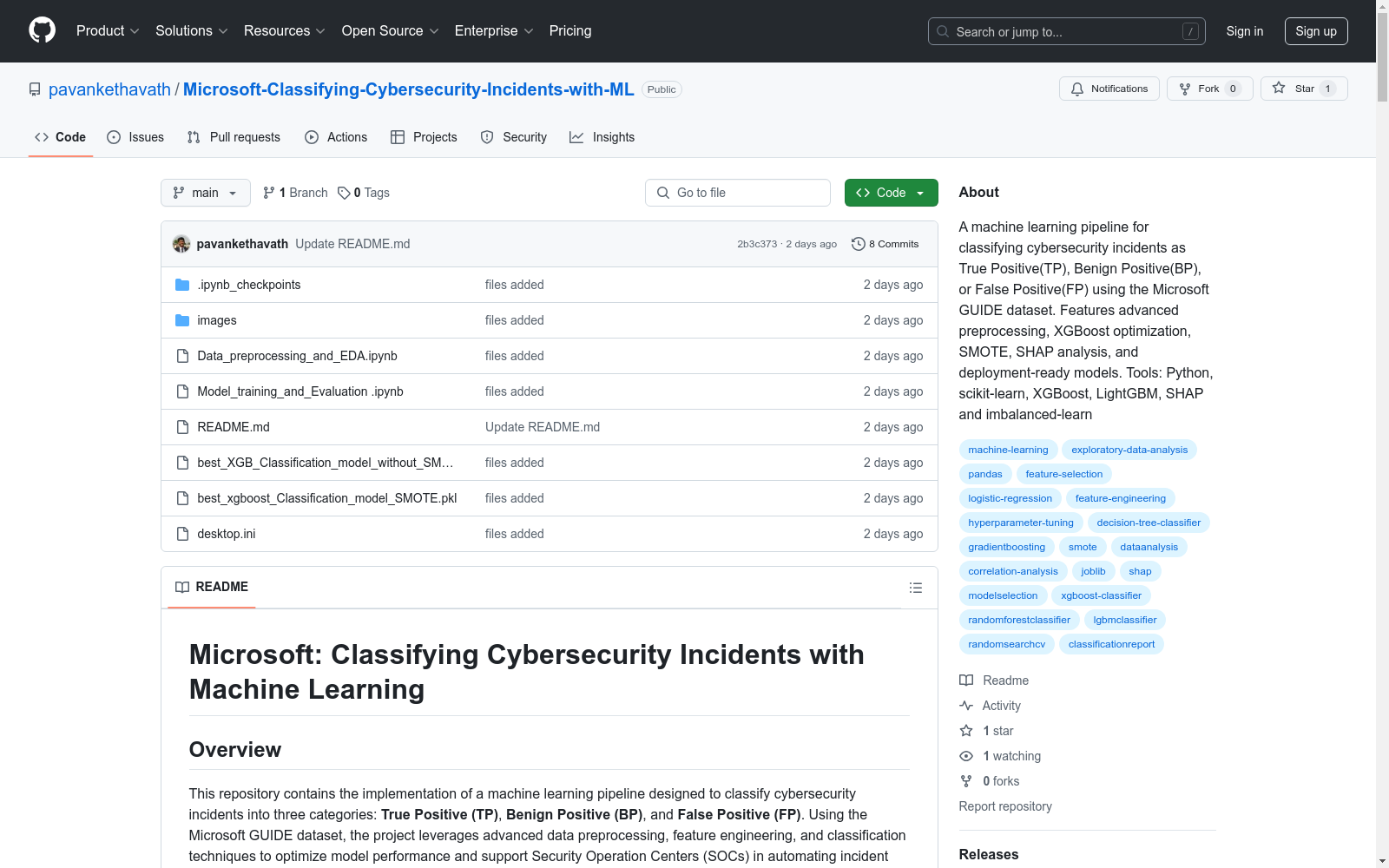1389x868 pixels.
Task: Open the 2b3c373 commit hash link
Action: tap(757, 244)
